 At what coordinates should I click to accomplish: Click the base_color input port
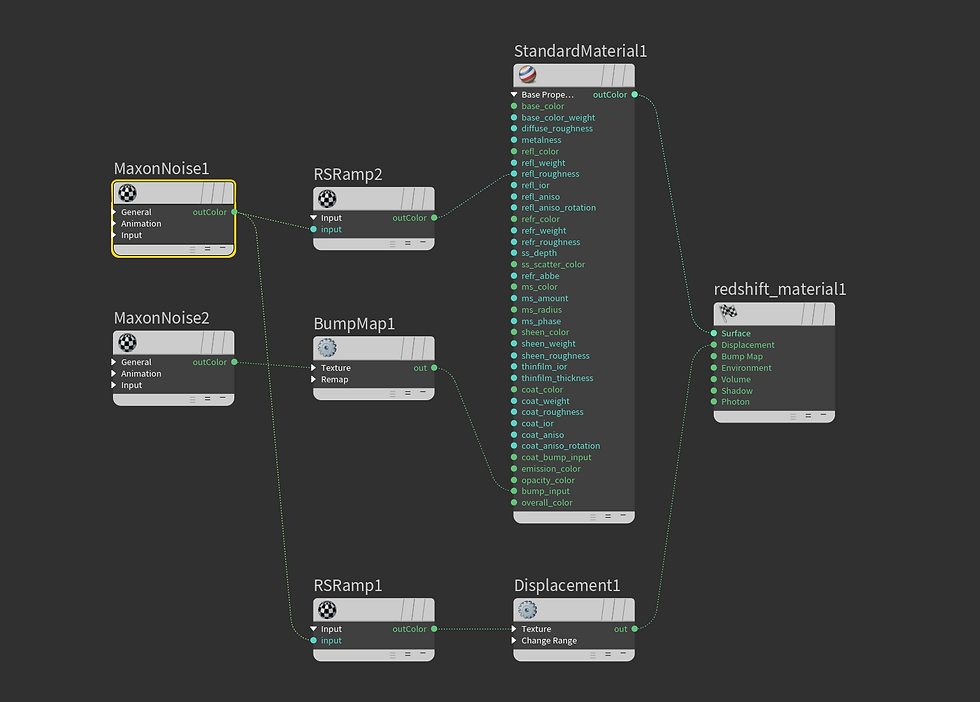pyautogui.click(x=514, y=106)
